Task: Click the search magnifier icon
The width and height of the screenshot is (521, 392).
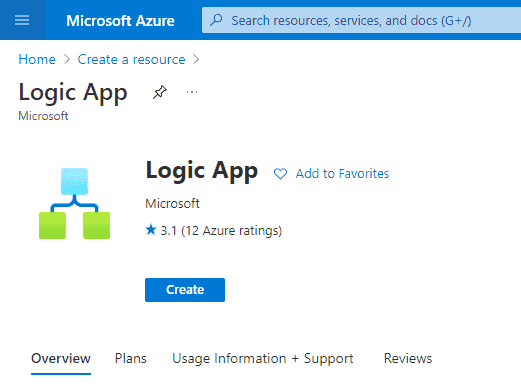Action: [216, 20]
